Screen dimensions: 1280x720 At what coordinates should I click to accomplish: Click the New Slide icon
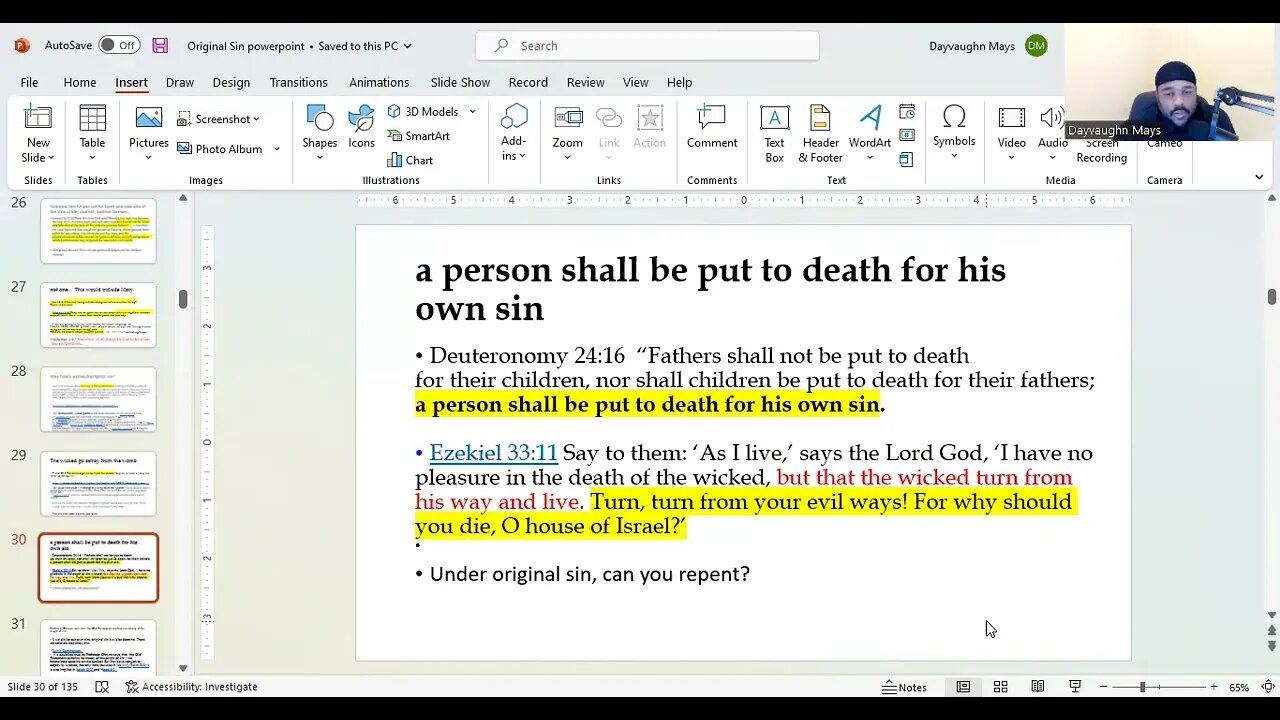(x=38, y=118)
